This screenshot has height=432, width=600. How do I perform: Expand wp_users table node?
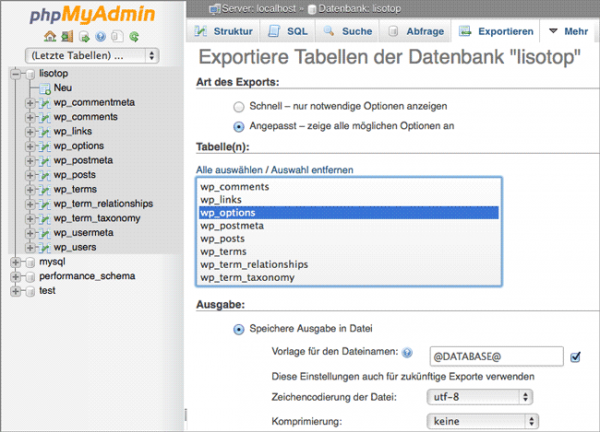pyautogui.click(x=30, y=248)
